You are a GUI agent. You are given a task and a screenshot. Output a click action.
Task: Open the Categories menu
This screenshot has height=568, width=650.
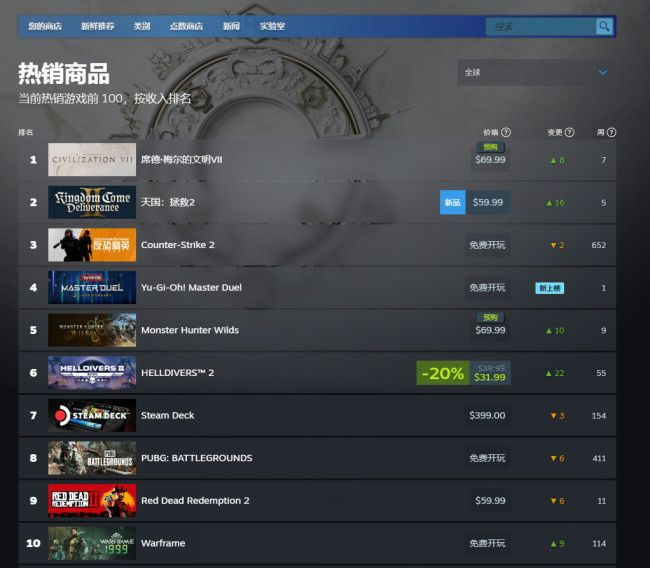tap(142, 26)
